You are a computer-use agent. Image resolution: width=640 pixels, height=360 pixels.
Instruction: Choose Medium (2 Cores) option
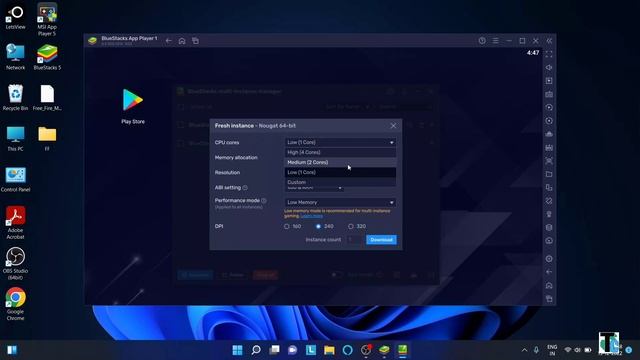(x=340, y=162)
